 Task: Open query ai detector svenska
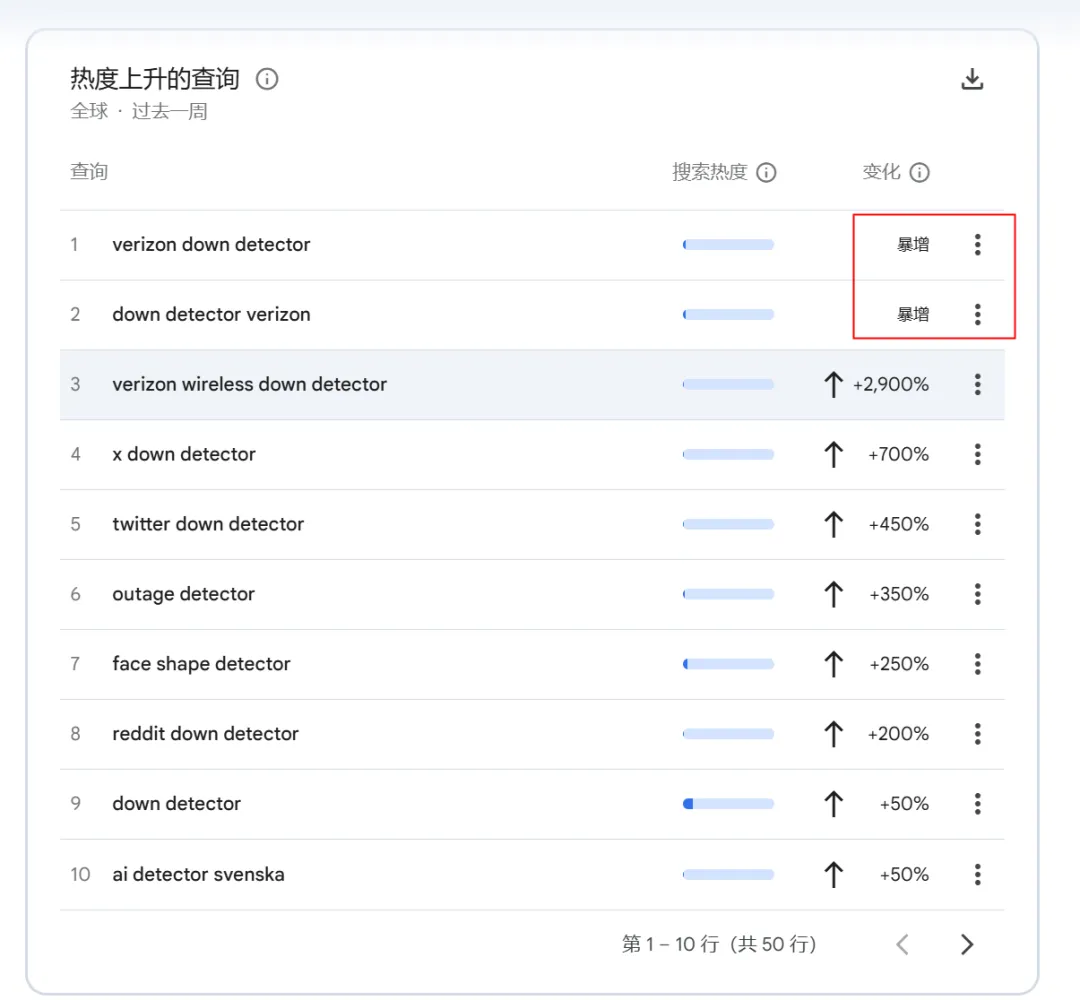pos(198,874)
